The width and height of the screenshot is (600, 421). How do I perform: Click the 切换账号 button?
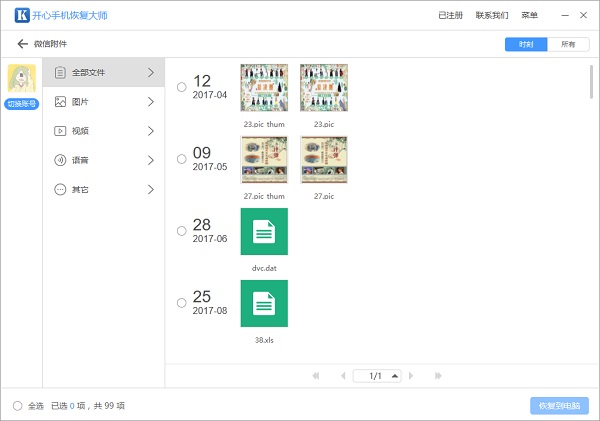point(21,106)
